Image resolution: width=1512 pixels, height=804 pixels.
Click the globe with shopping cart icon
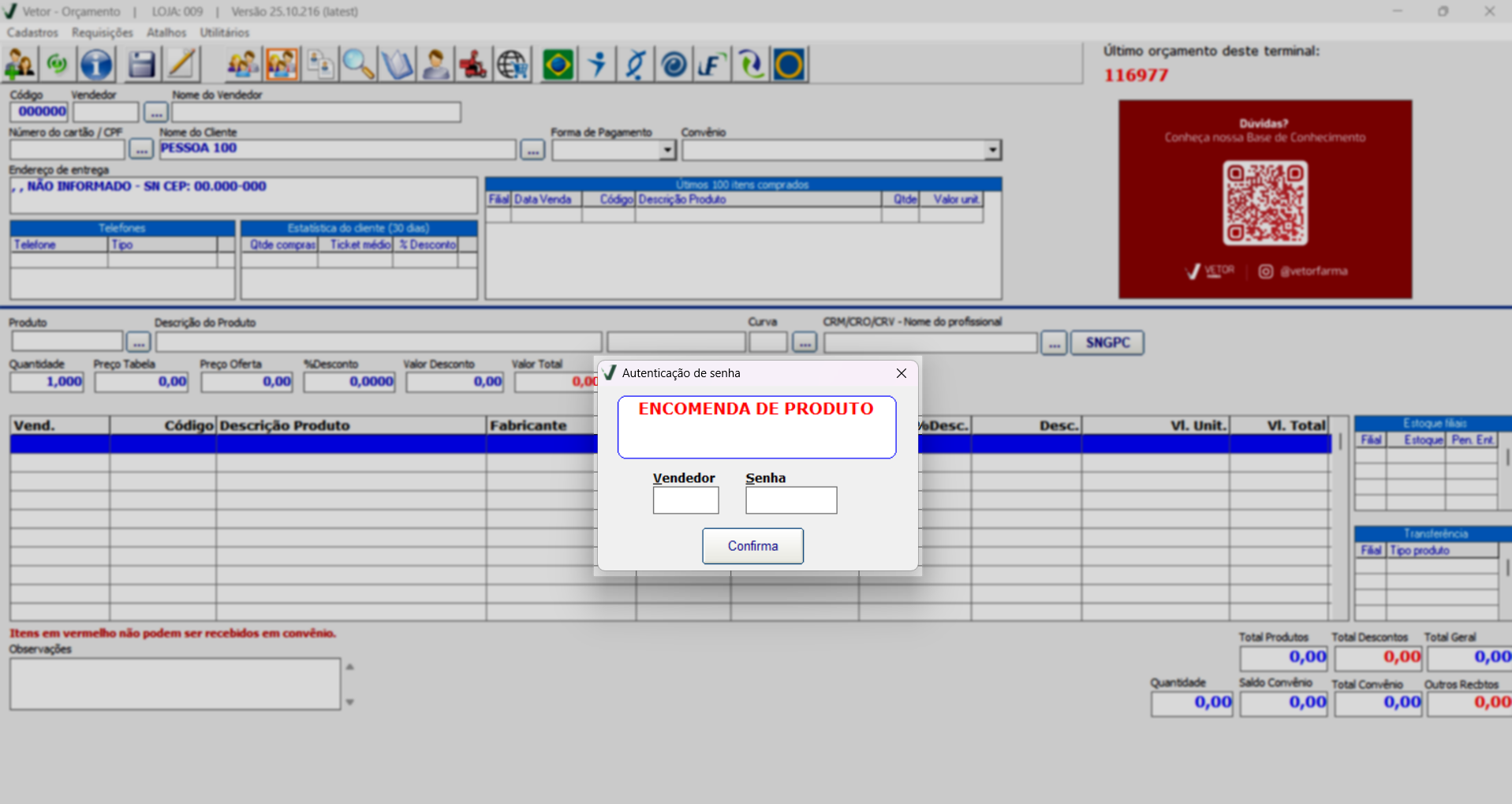pyautogui.click(x=513, y=65)
